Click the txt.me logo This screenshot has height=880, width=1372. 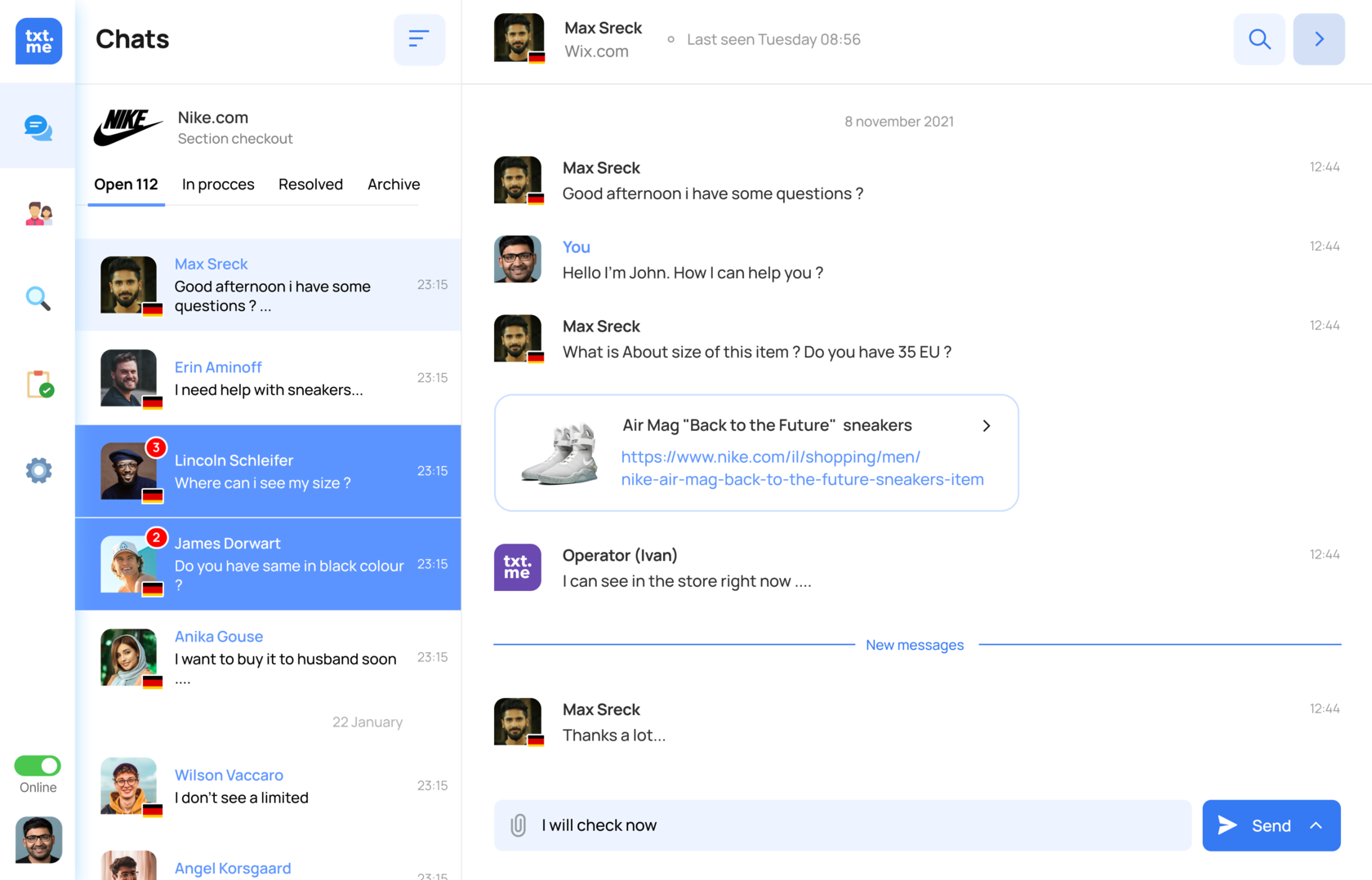point(38,41)
